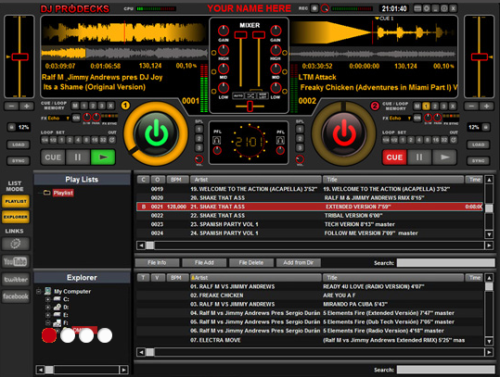Click the playlist Search field
Image resolution: width=500 pixels, height=377 pixels.
[446, 263]
